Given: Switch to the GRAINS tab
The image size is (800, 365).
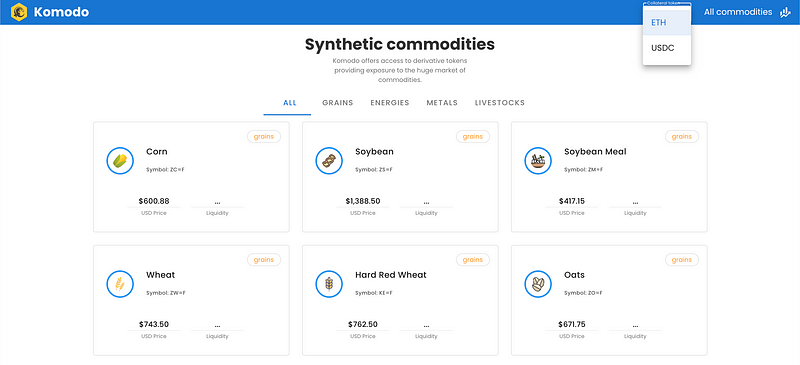Looking at the screenshot, I should (338, 103).
